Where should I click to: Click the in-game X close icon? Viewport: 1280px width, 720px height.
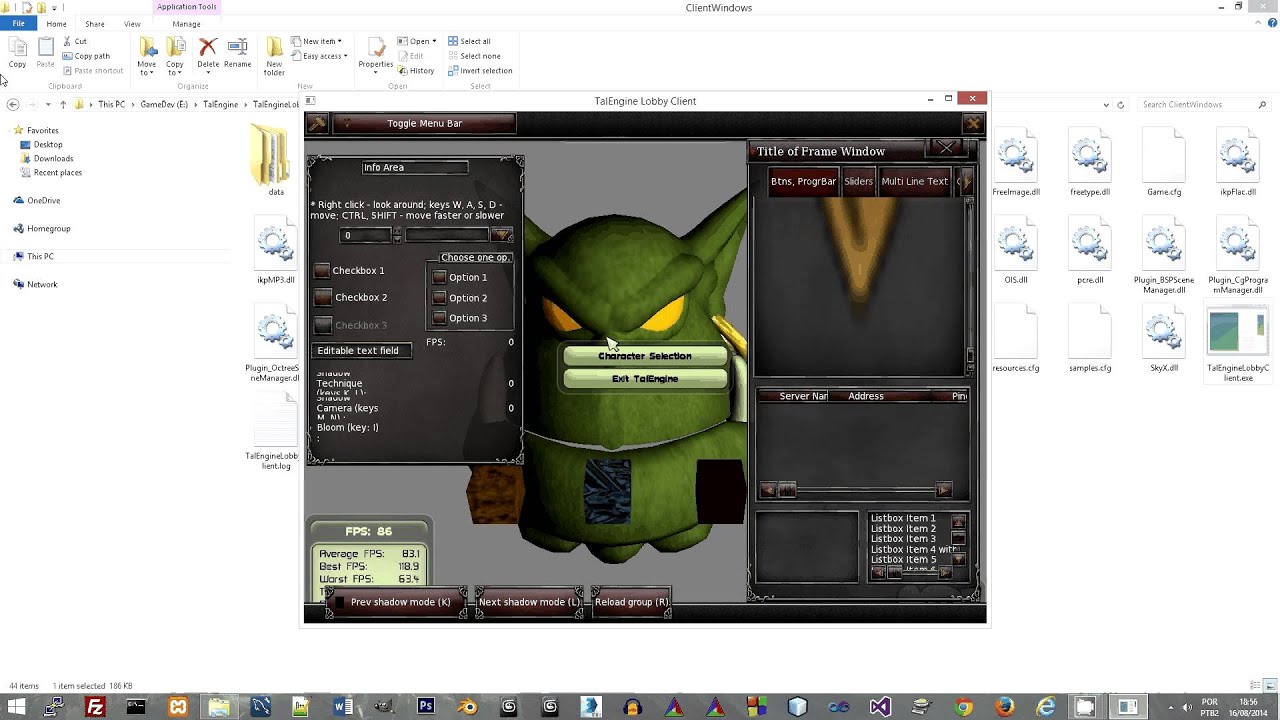[973, 123]
